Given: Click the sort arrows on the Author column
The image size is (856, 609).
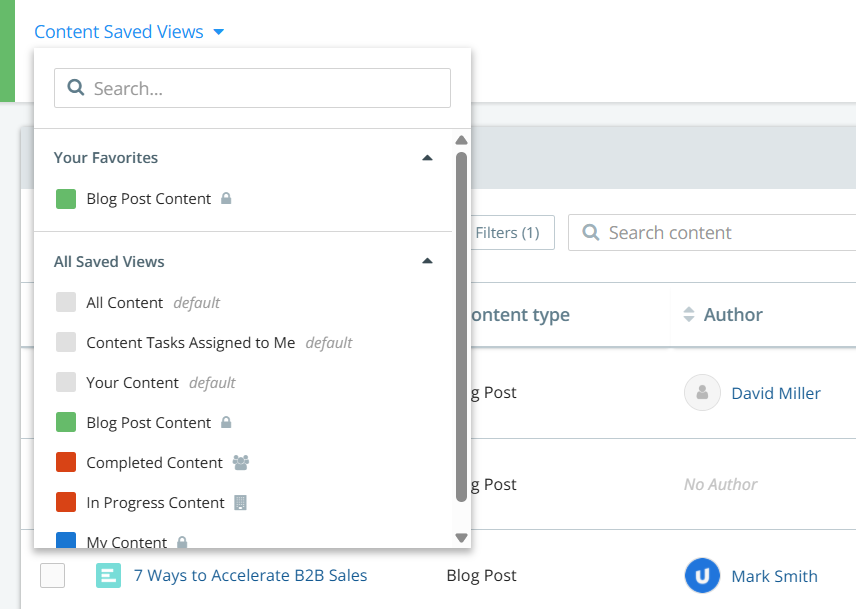Looking at the screenshot, I should pos(688,315).
